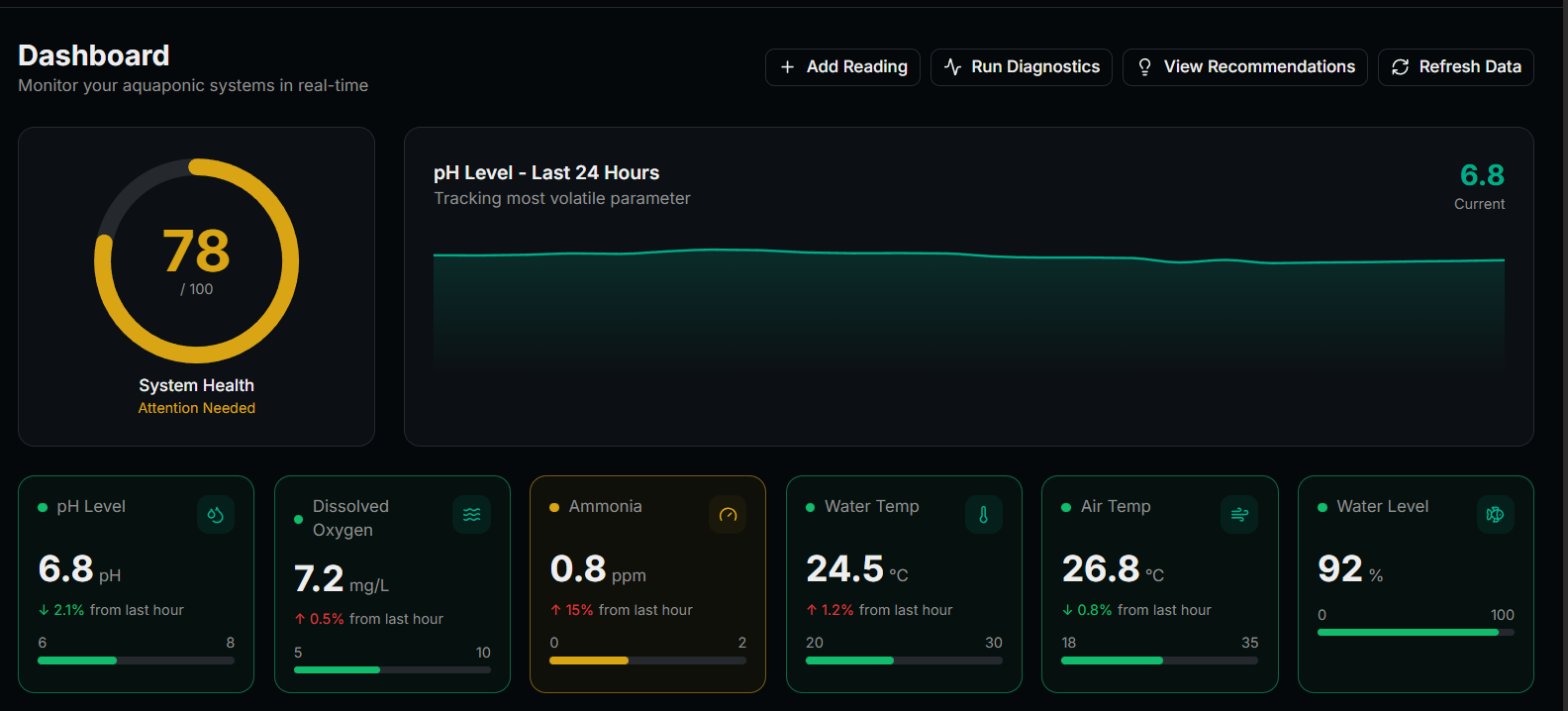Click the green status dot on Water Level card
Image resolution: width=1568 pixels, height=711 pixels.
pos(1323,508)
